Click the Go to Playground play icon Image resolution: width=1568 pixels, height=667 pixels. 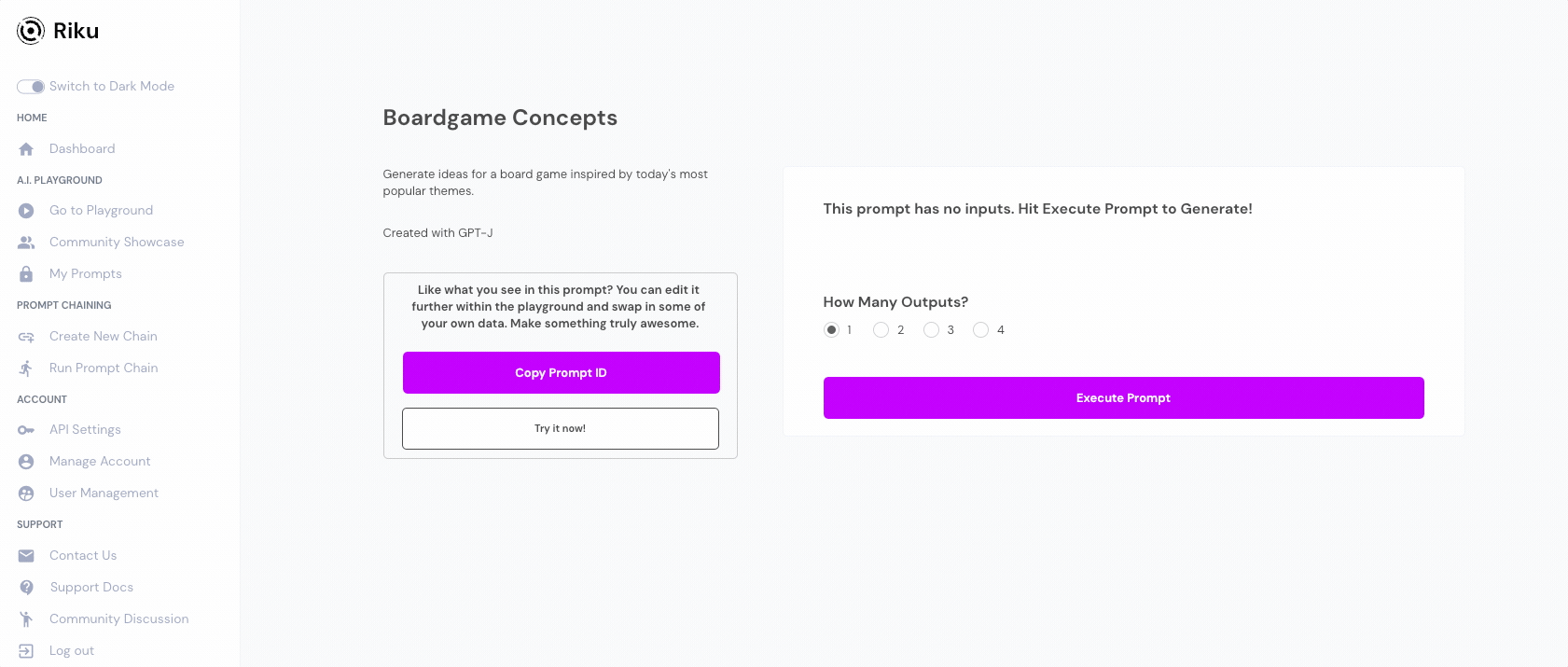pyautogui.click(x=26, y=210)
